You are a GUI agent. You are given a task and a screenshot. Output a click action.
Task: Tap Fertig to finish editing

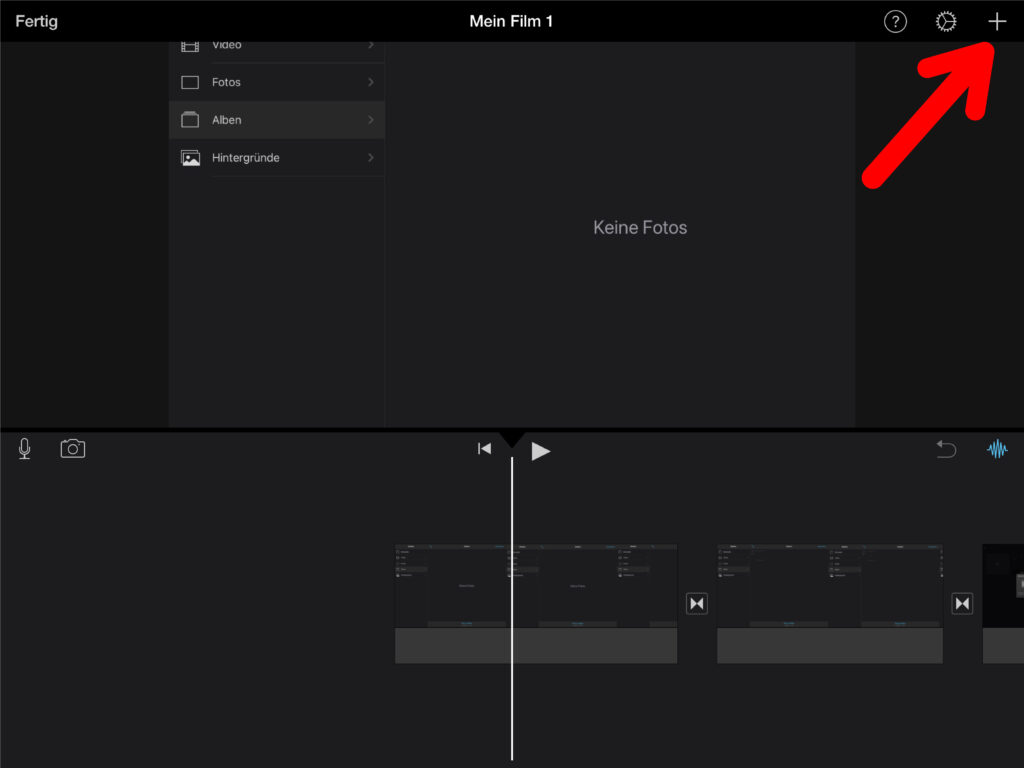click(36, 21)
